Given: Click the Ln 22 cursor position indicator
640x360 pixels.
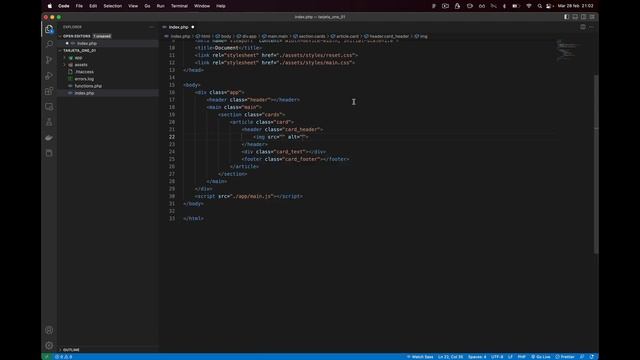Looking at the screenshot, I should click(x=451, y=357).
